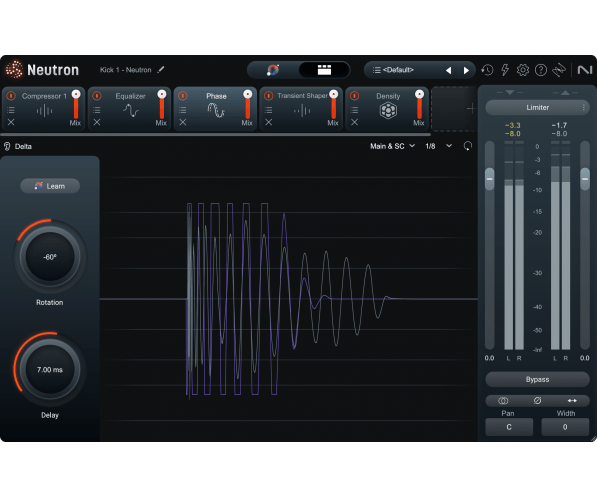Select the Compressor 1 module tab
The image size is (597, 497).
[x=43, y=109]
